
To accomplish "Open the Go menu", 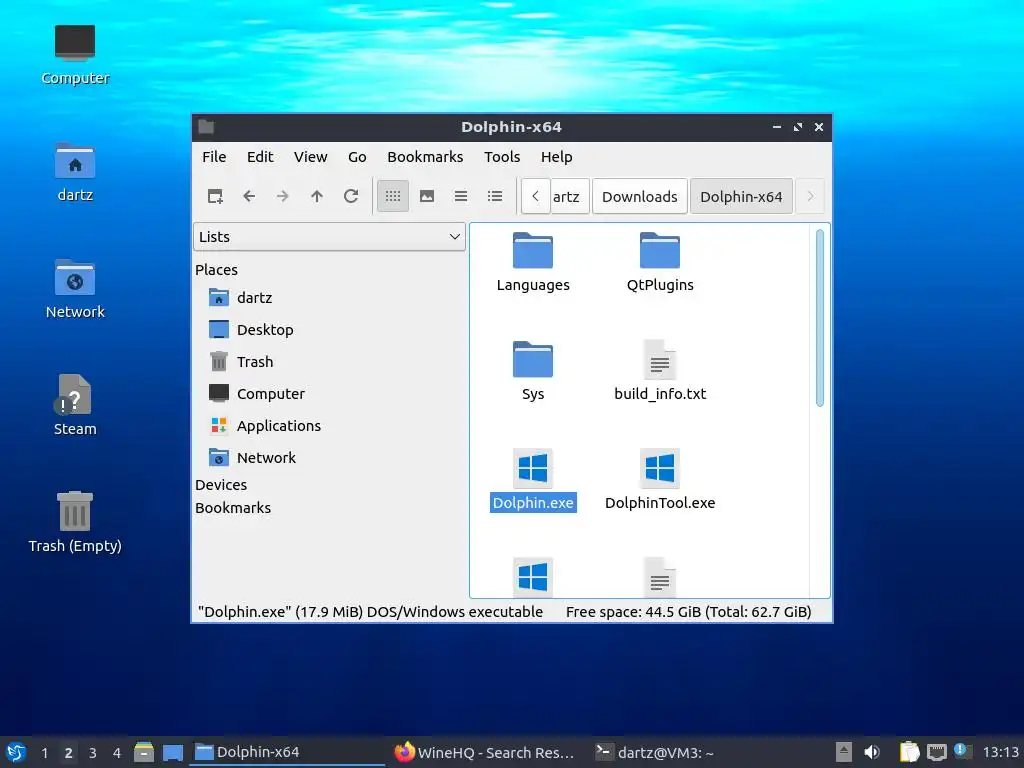I will [x=357, y=157].
